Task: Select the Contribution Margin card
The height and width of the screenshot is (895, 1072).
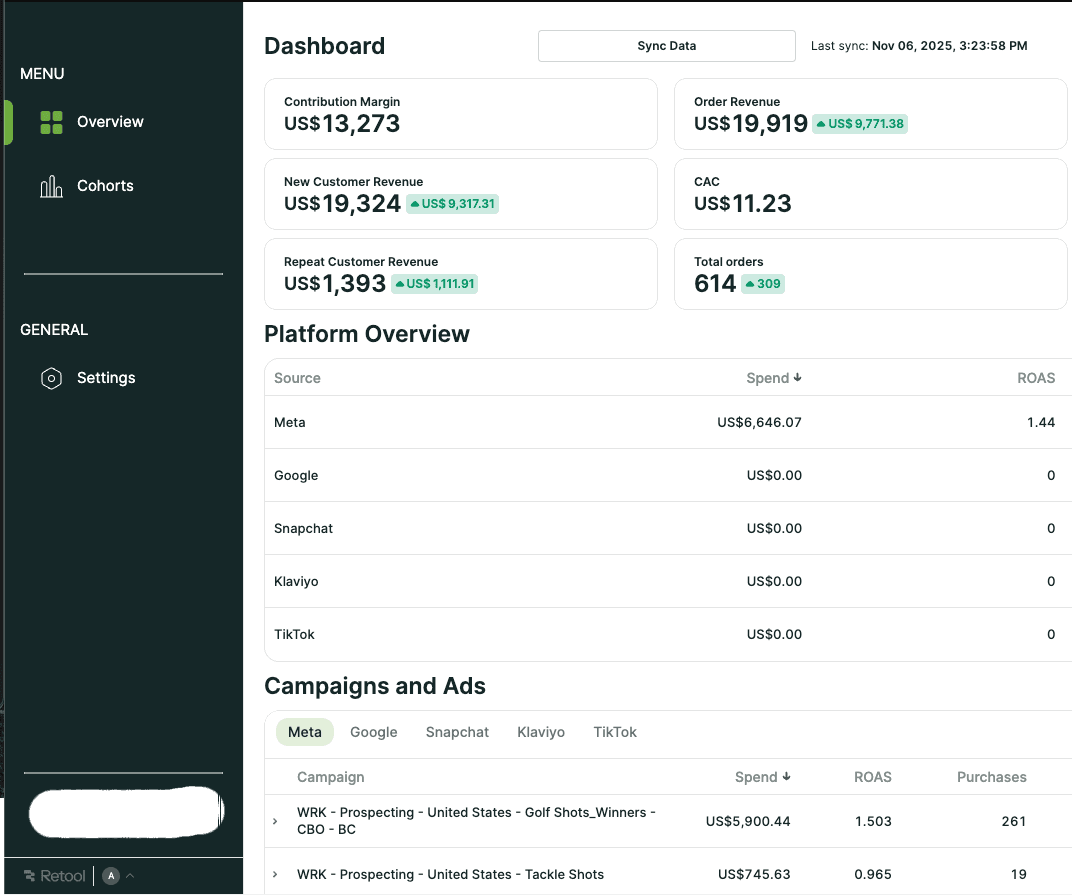Action: click(x=460, y=114)
